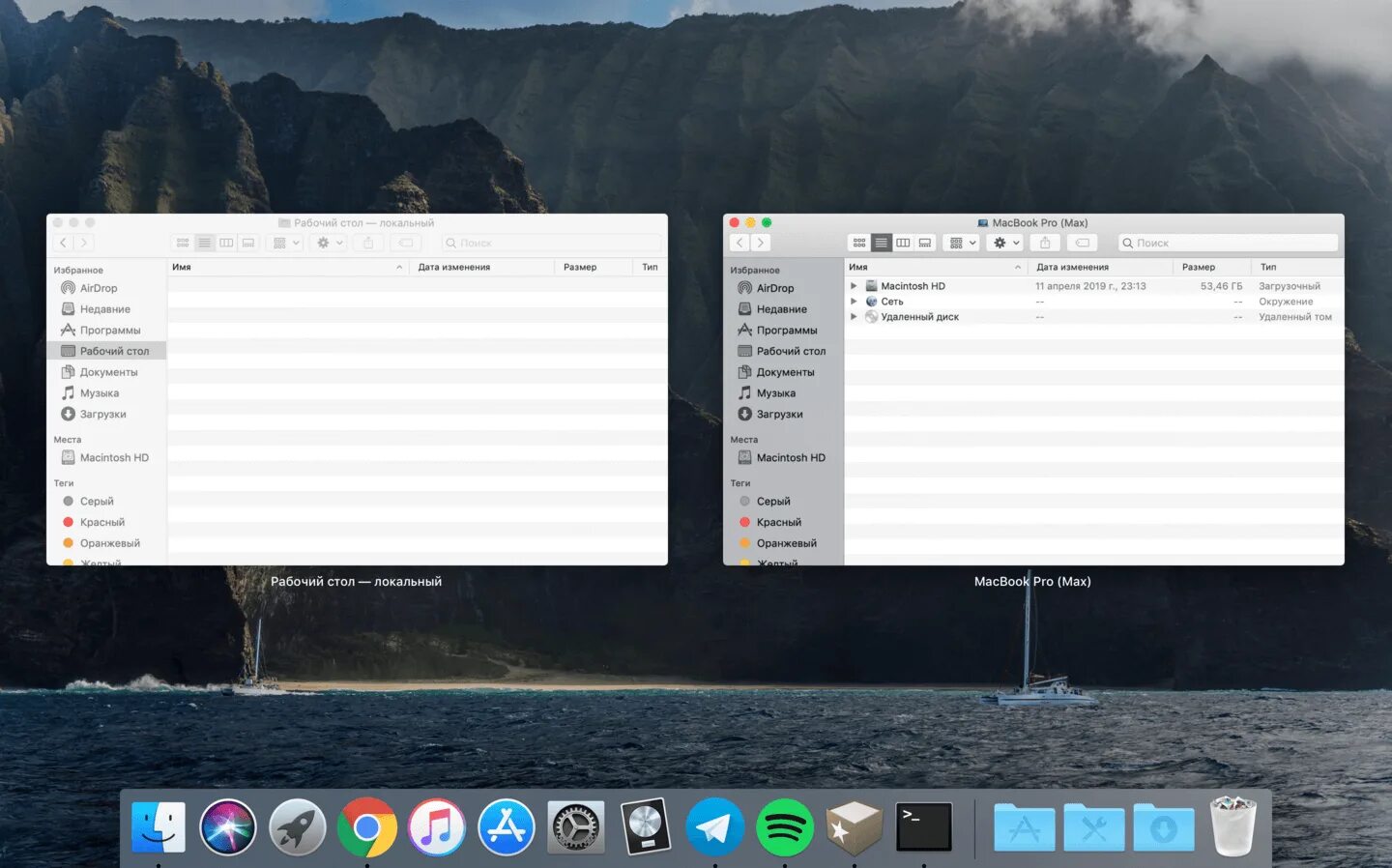Open Загрузки in the MacBook Pro sidebar
The image size is (1392, 868).
click(779, 414)
